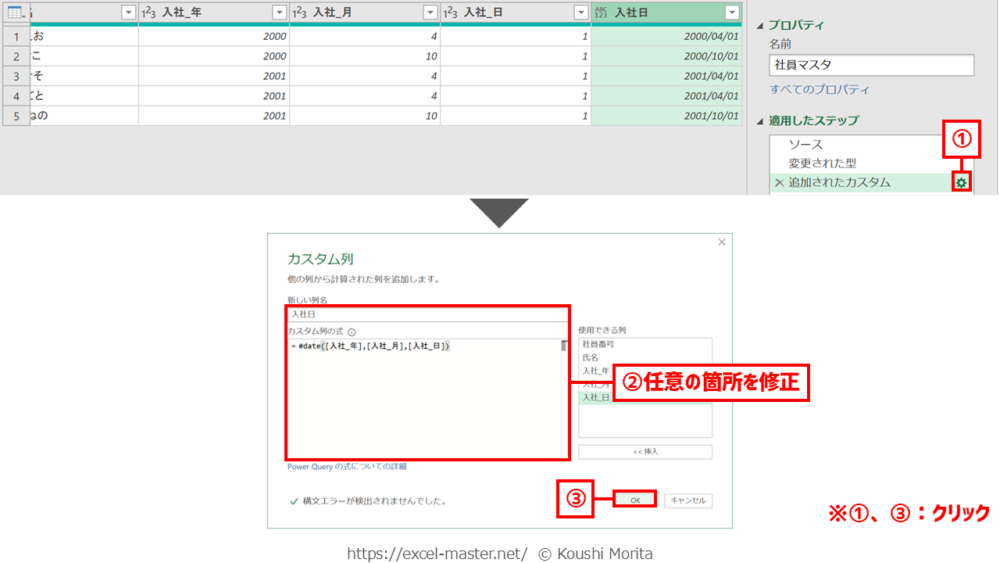
Task: Select the ソース applied step
Action: tap(806, 145)
